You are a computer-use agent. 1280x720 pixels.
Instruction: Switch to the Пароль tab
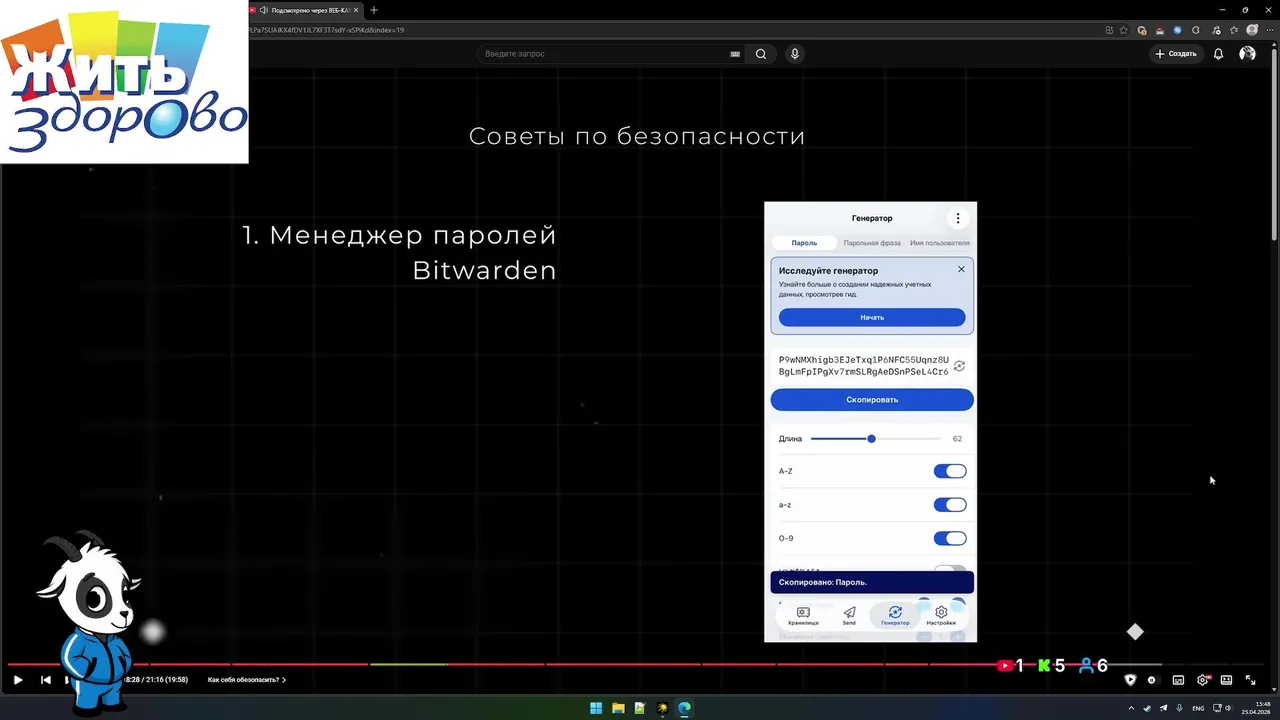[804, 243]
